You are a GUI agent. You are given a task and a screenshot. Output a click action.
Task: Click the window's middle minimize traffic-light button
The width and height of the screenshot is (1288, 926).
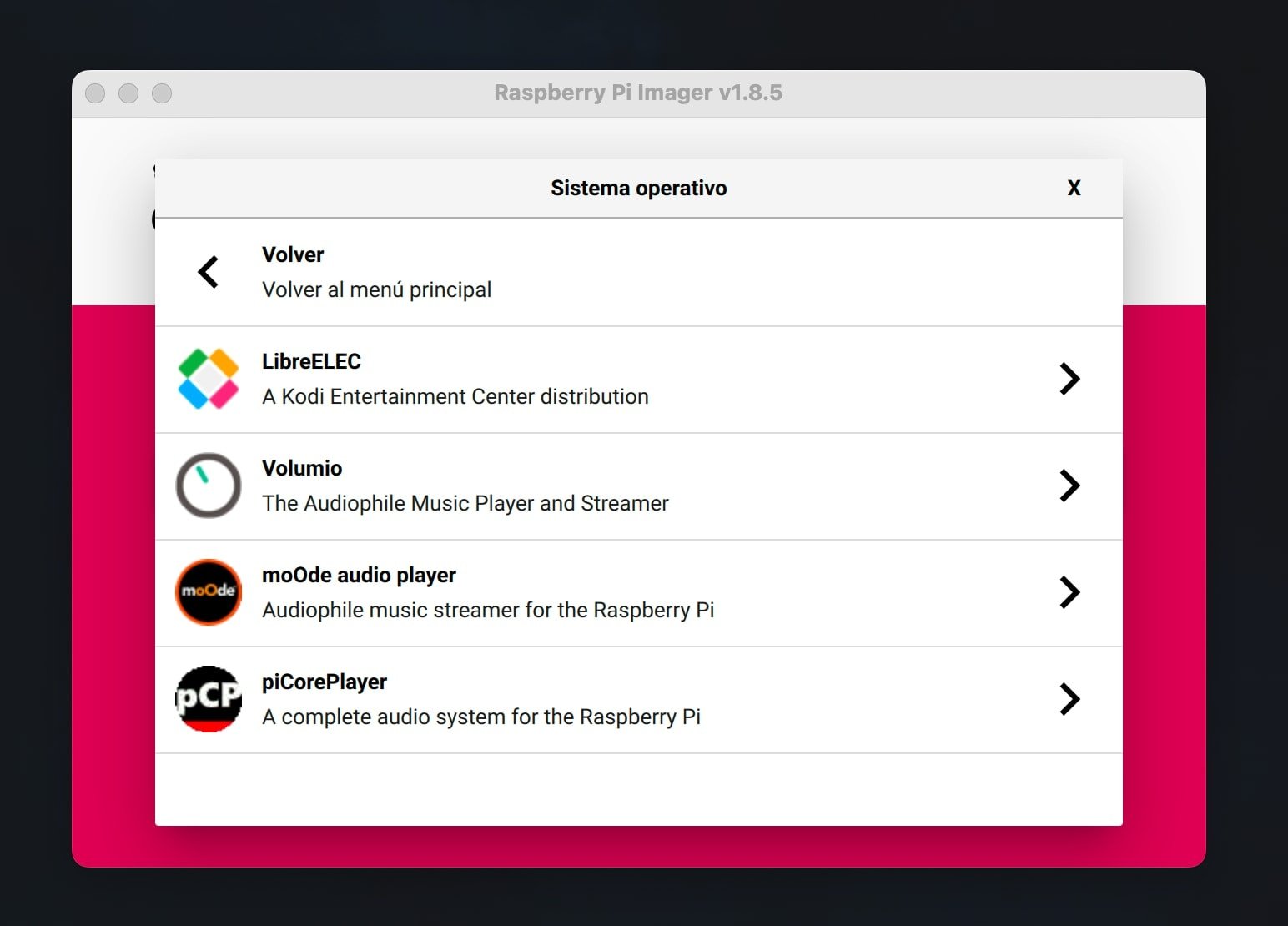(128, 93)
